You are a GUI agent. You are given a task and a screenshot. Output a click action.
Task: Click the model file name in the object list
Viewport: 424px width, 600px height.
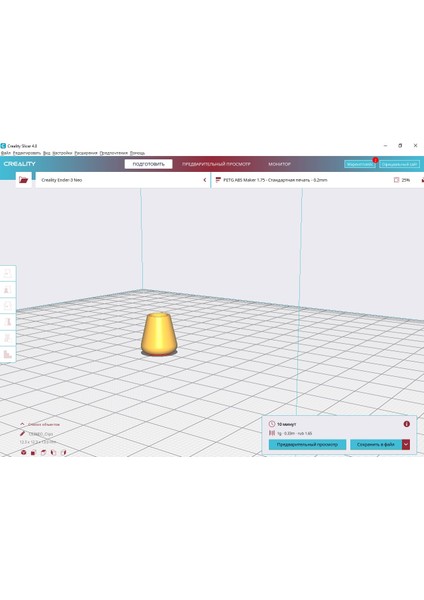(41, 434)
